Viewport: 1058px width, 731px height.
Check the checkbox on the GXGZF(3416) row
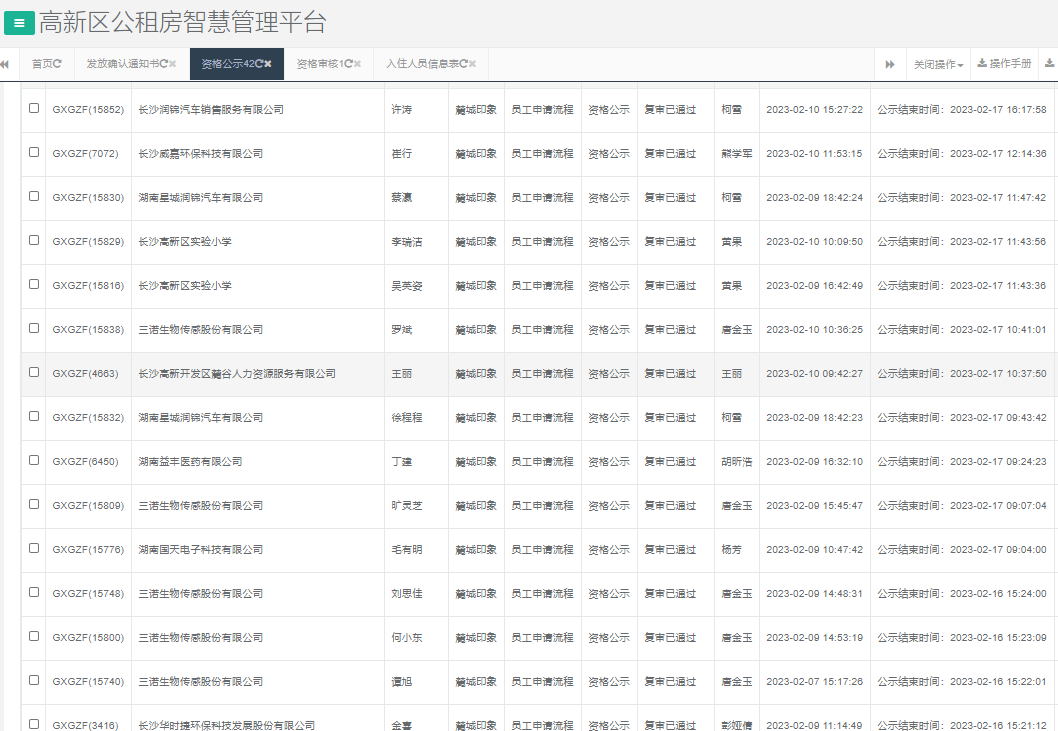pyautogui.click(x=33, y=725)
